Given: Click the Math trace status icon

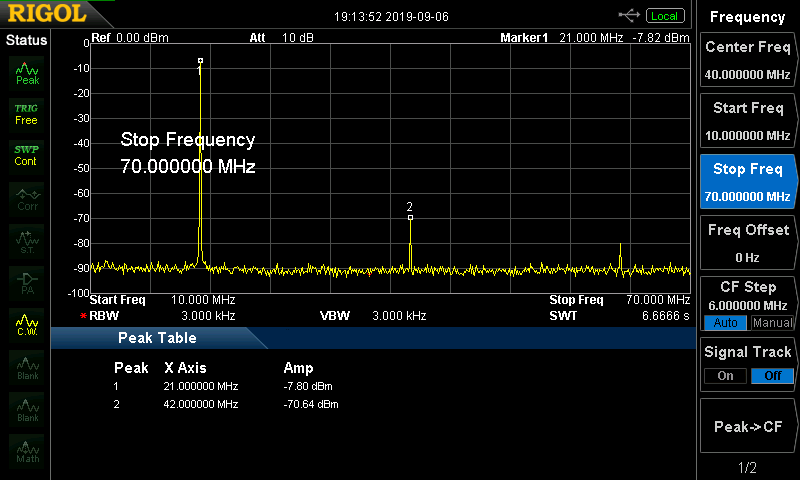Looking at the screenshot, I should point(27,450).
